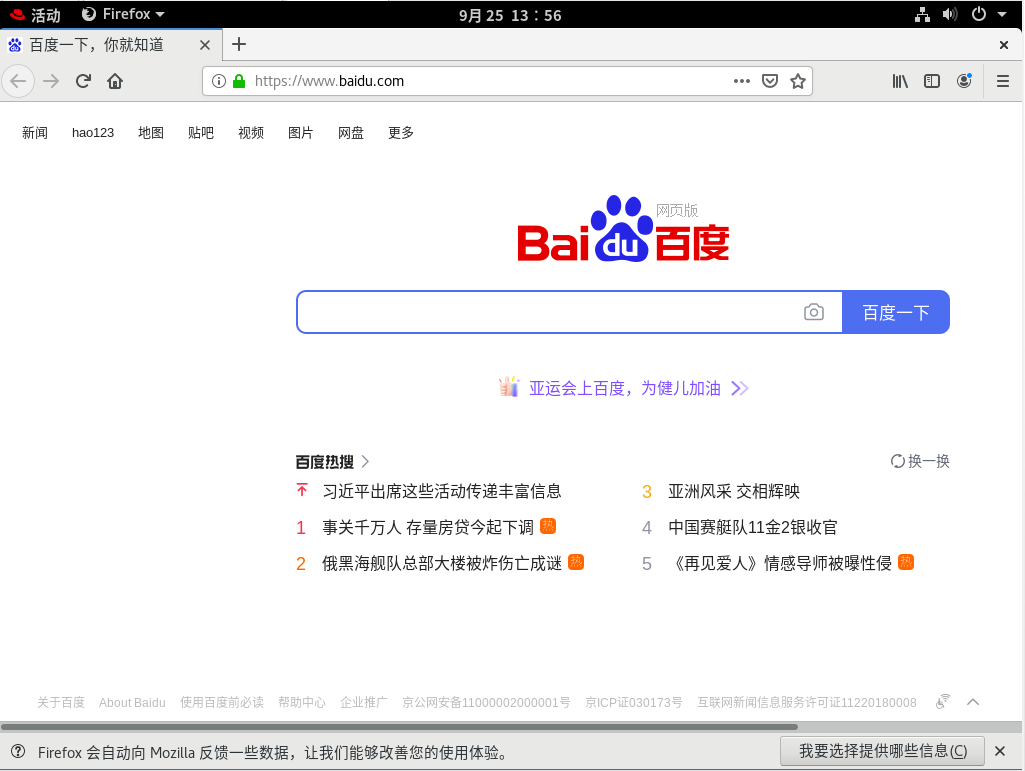Open hot search 亚洲风采 交相辉映
The height and width of the screenshot is (771, 1025).
(x=734, y=491)
